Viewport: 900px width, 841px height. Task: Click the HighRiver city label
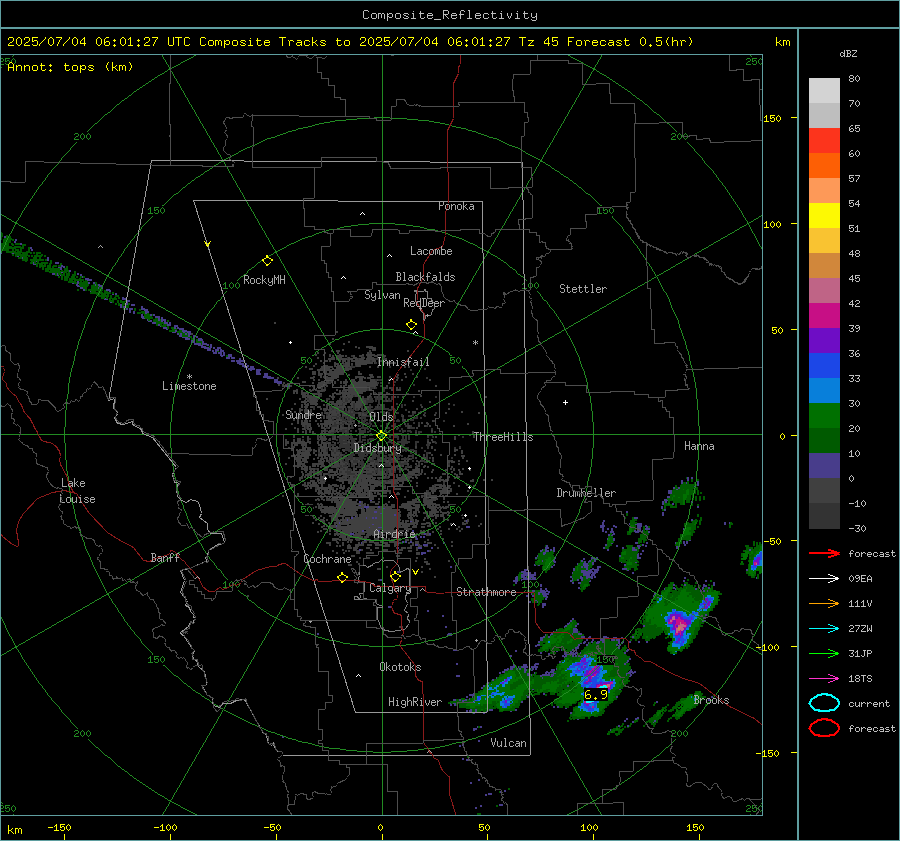coord(415,702)
